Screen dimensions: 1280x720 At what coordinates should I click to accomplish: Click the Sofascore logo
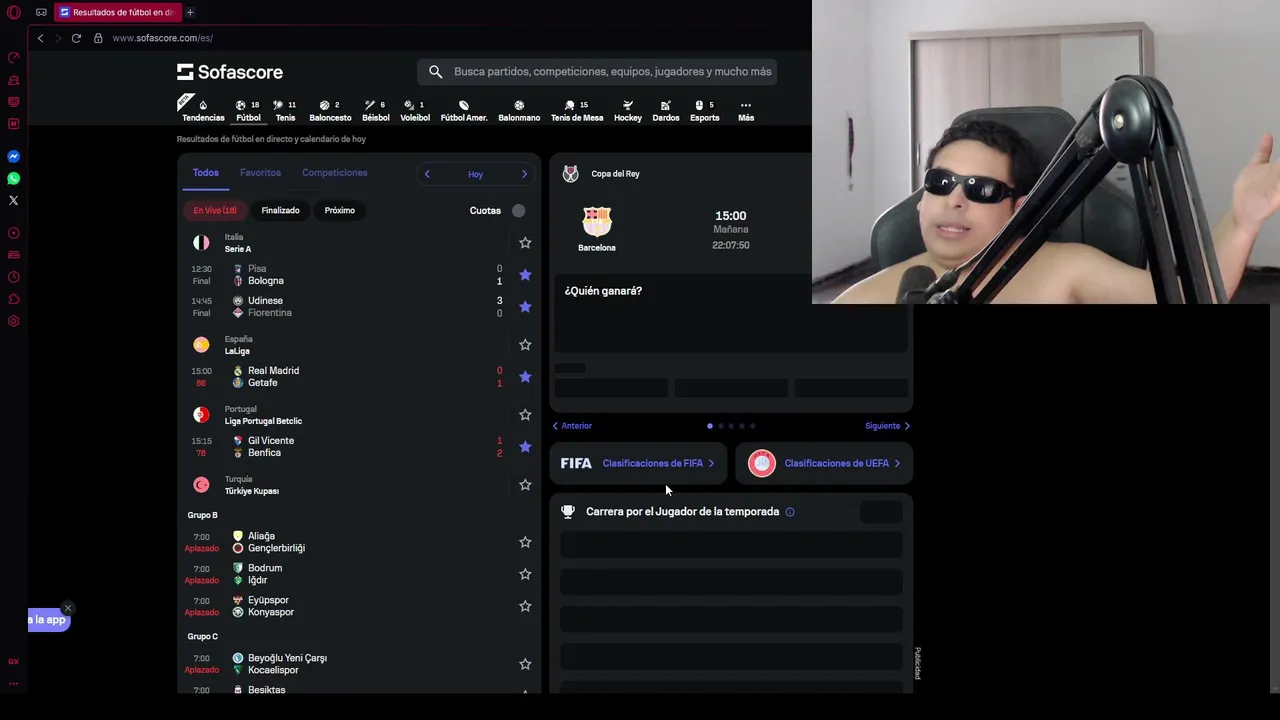(x=230, y=72)
